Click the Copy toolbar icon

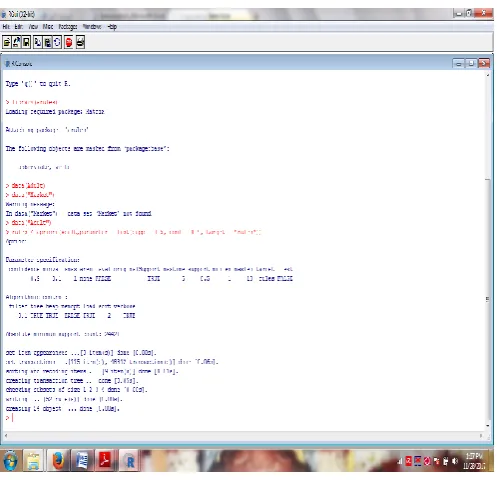[x=38, y=42]
